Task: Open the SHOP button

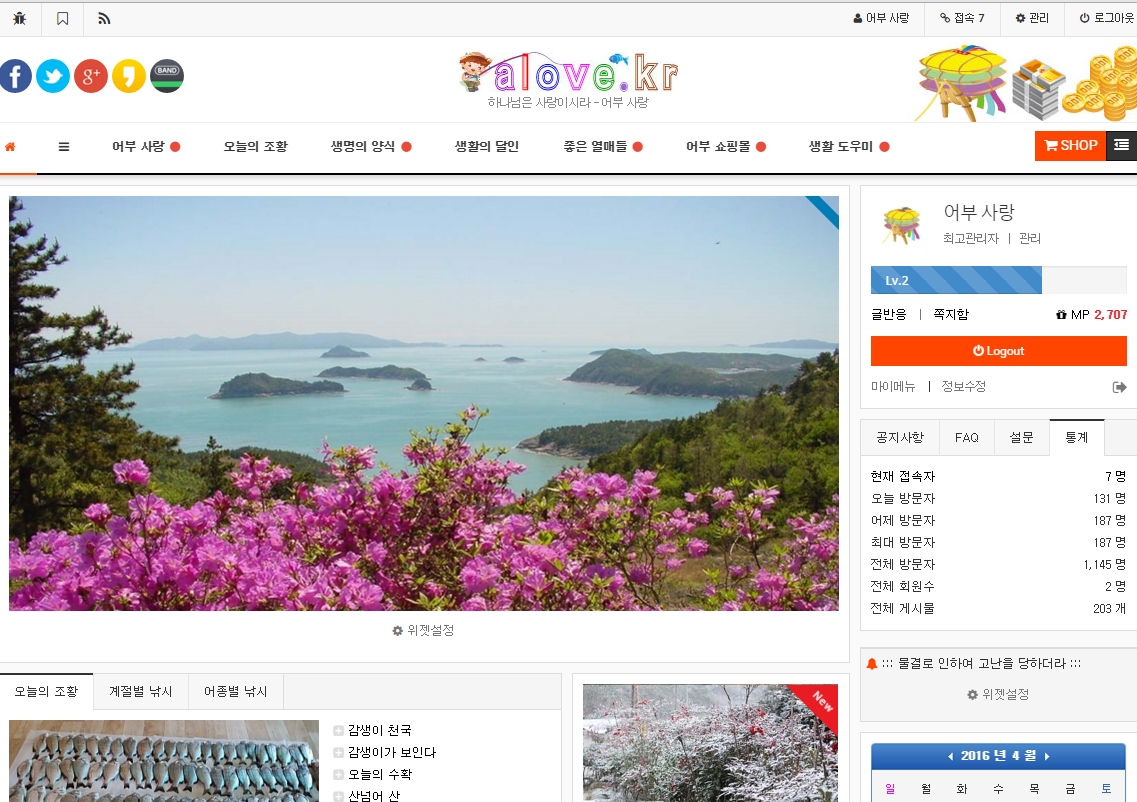Action: coord(1070,145)
